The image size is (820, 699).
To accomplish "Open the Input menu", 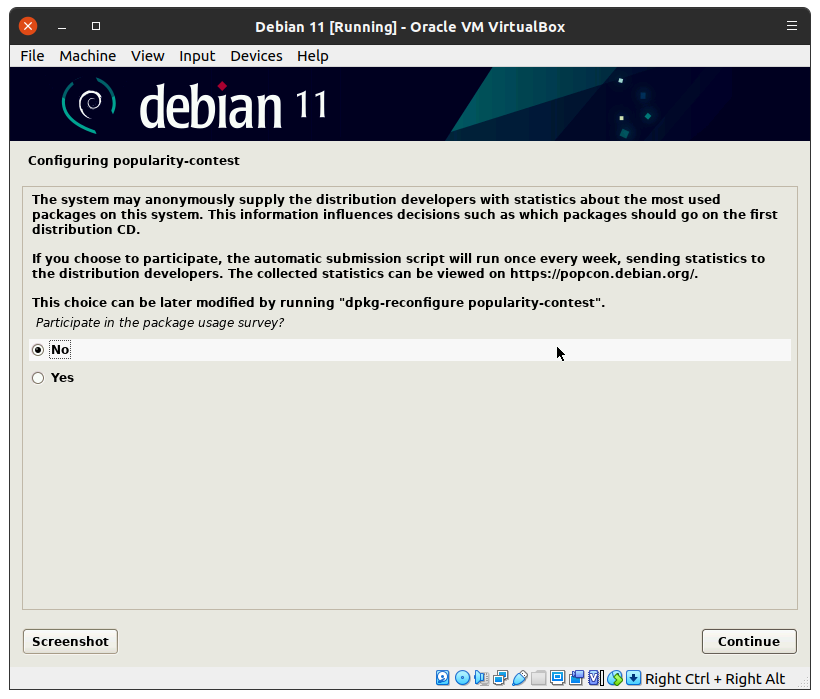I will click(x=197, y=56).
